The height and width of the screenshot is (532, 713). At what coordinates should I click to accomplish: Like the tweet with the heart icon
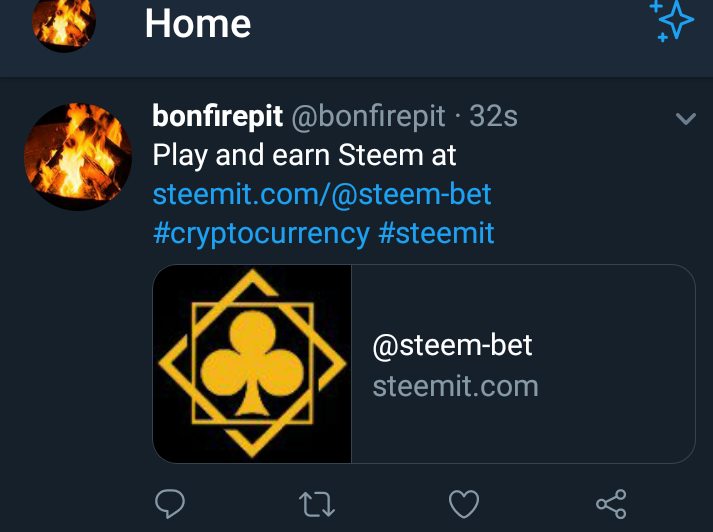tap(463, 504)
